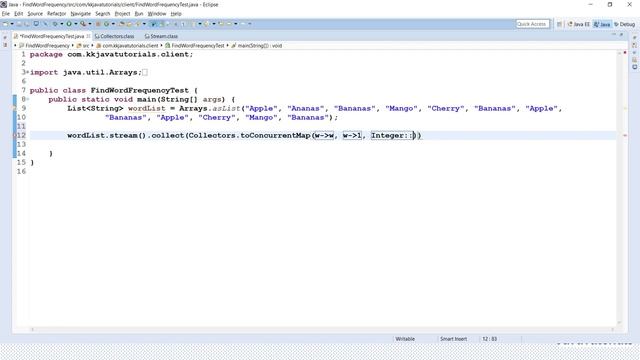Open the New Java Class dropdown arrow
This screenshot has width=640, height=360.
[113, 24]
